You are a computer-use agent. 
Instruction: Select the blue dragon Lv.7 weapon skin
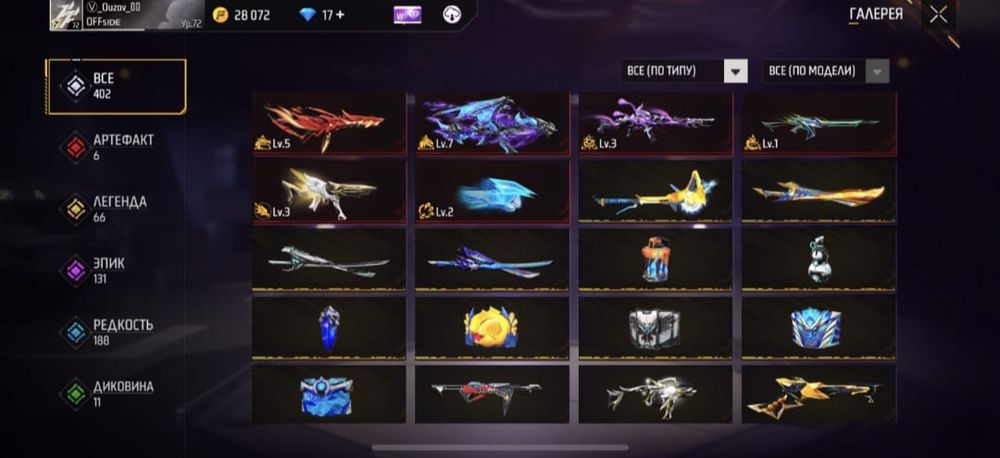click(x=492, y=124)
